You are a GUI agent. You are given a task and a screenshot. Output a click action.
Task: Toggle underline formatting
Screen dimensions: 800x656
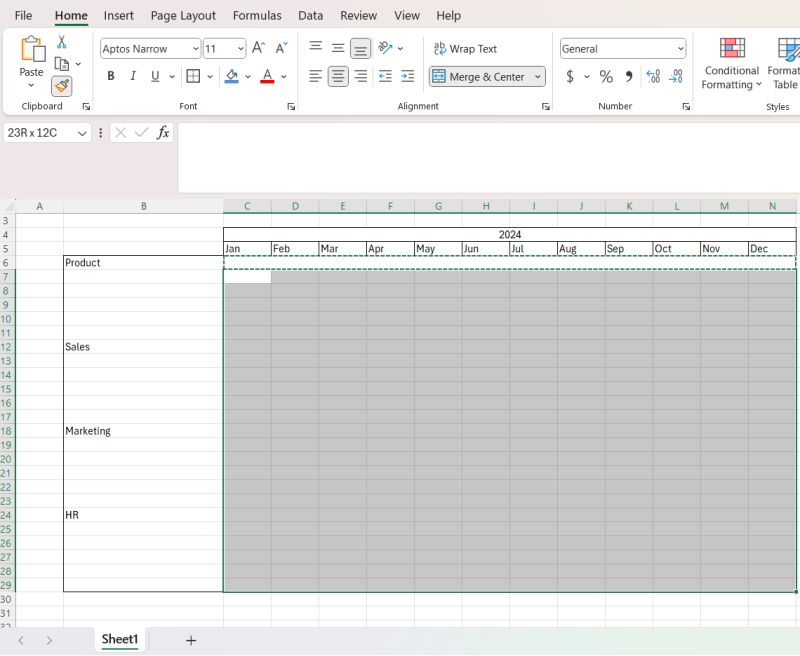point(154,75)
